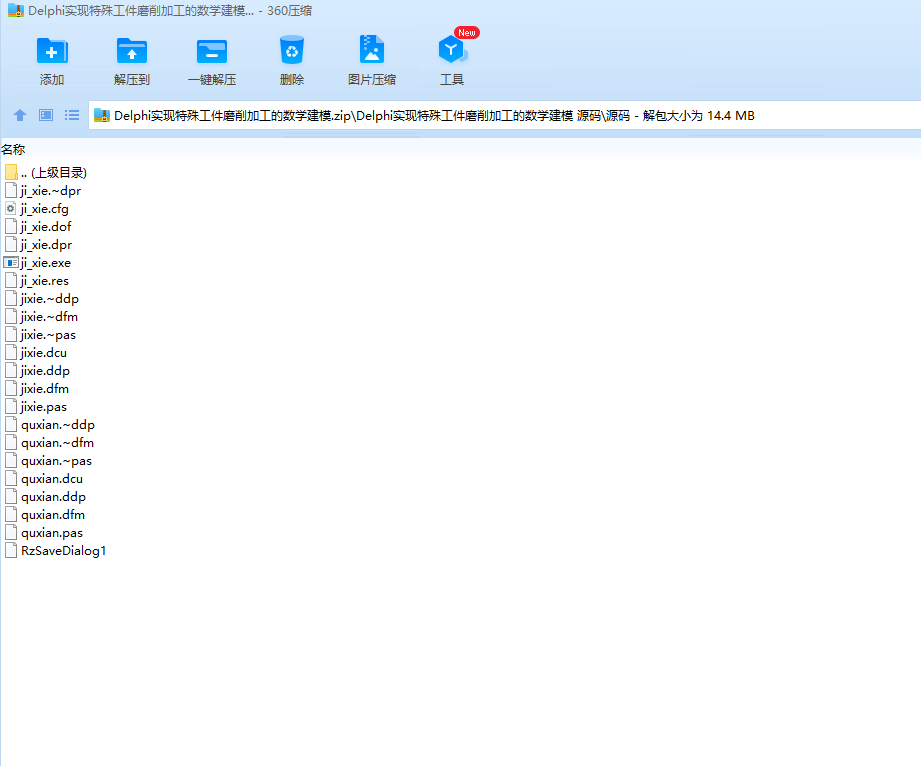The width and height of the screenshot is (921, 766).
Task: Click the gear icon beside ji_xie.cfg
Action: pyautogui.click(x=11, y=209)
